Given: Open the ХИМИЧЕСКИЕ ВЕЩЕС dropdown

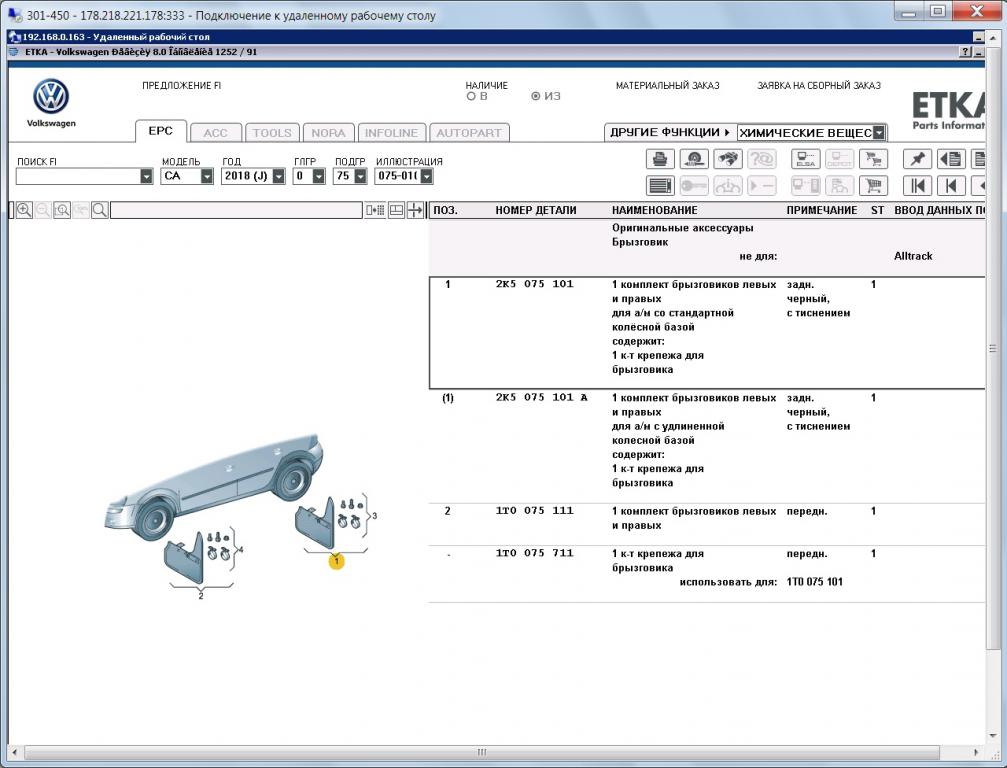Looking at the screenshot, I should 879,133.
